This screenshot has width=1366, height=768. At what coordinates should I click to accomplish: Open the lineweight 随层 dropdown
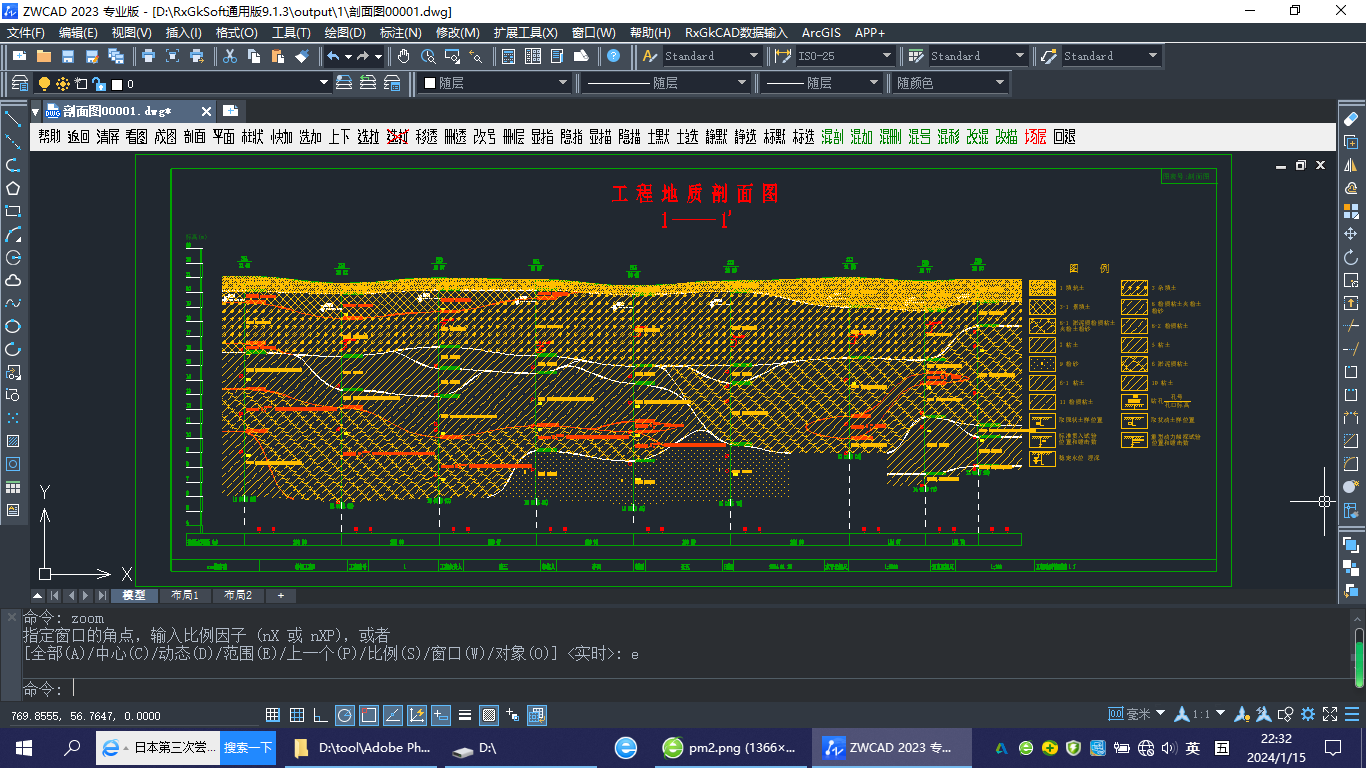(x=822, y=83)
